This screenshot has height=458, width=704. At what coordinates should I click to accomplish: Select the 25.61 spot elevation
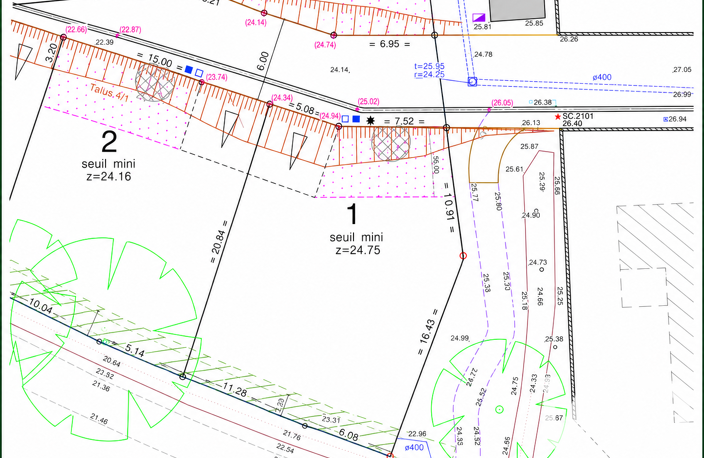coord(514,169)
